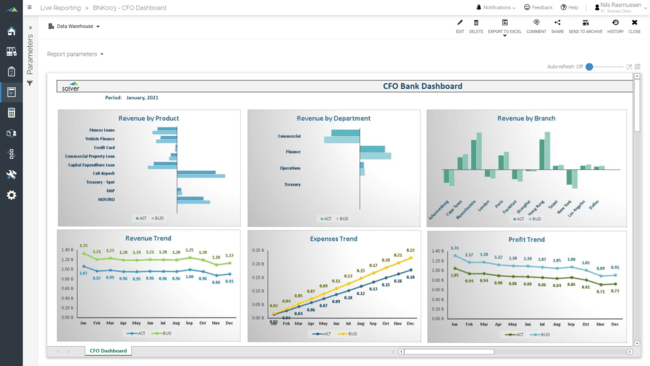Click the Finance label in Revenue by Department
The width and height of the screenshot is (650, 366).
click(293, 152)
